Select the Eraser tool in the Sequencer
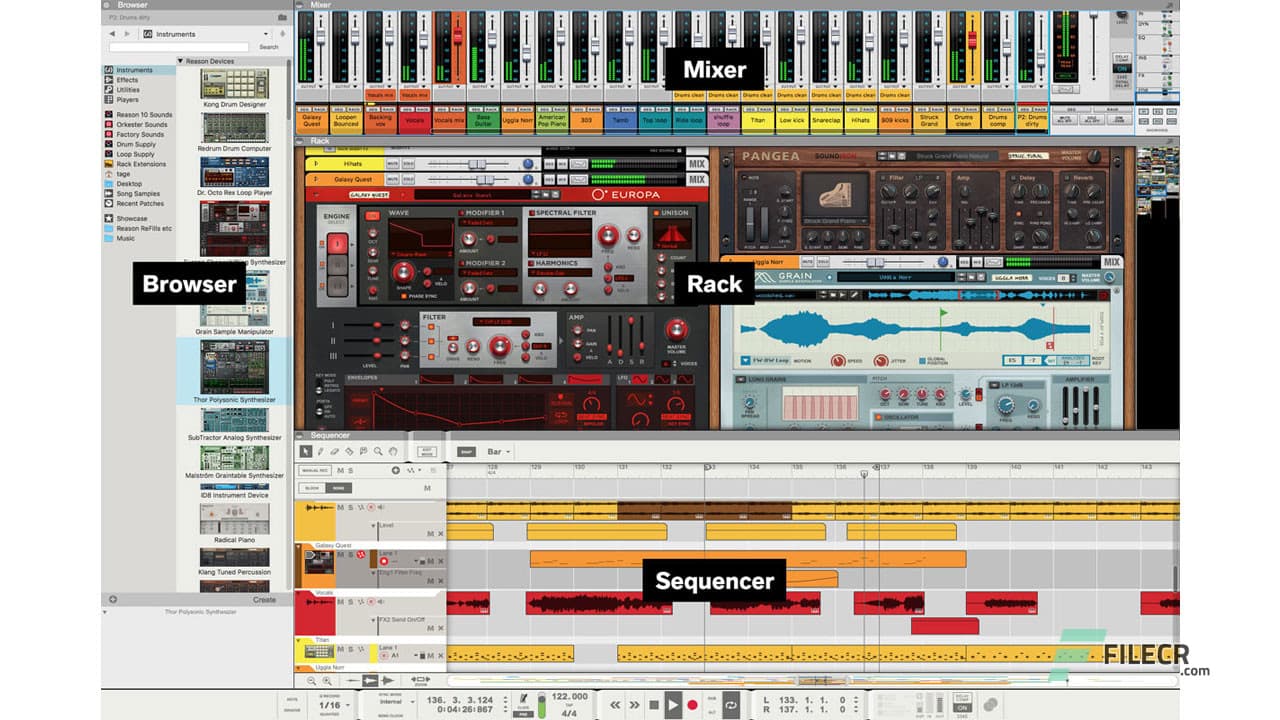Image resolution: width=1280 pixels, height=720 pixels. [334, 451]
